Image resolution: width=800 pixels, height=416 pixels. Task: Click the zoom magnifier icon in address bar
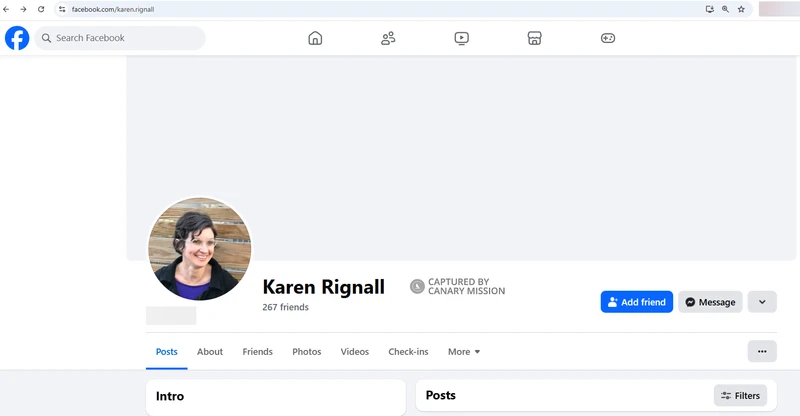coord(725,9)
